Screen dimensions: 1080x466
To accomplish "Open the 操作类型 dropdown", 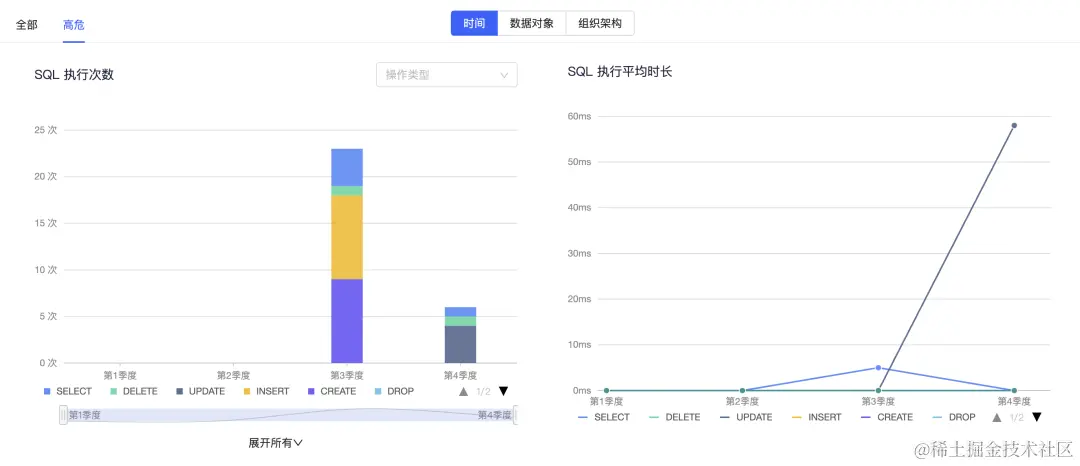I will pyautogui.click(x=446, y=74).
